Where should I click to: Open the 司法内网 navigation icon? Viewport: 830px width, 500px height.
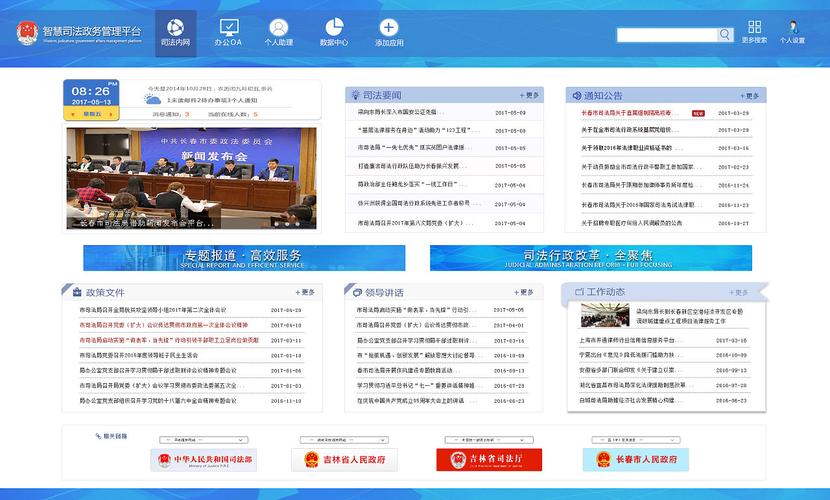coord(176,30)
